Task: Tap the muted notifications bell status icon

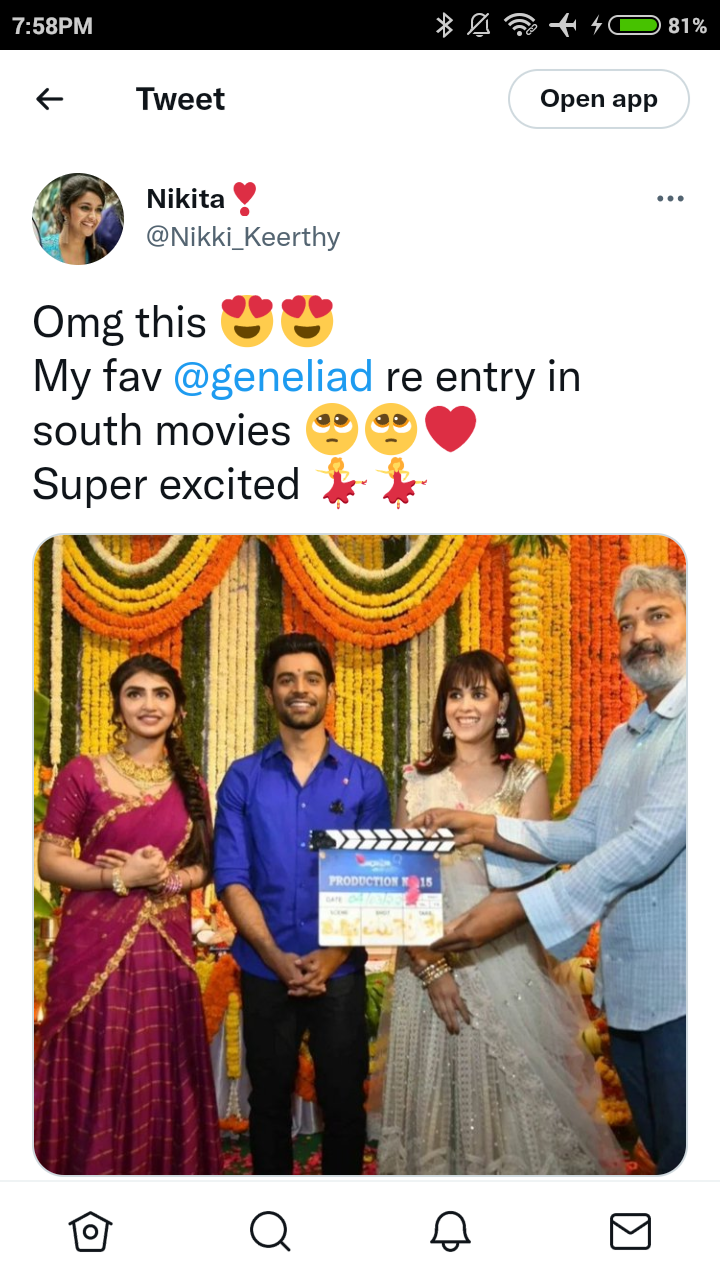Action: [481, 25]
